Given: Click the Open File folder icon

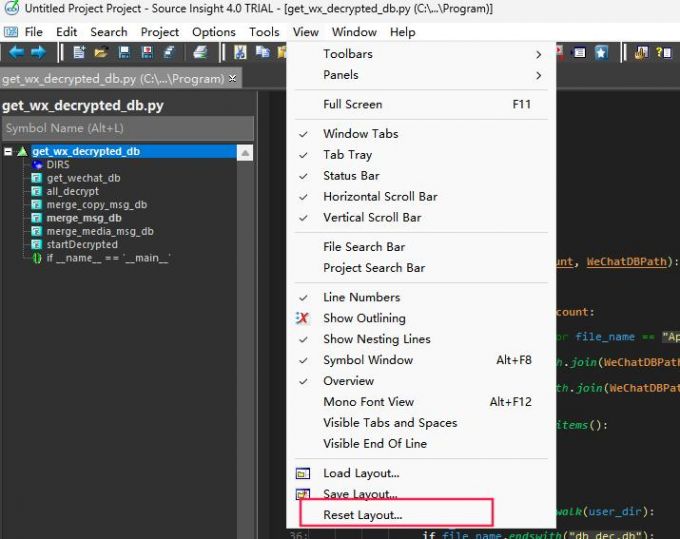Looking at the screenshot, I should pos(100,52).
